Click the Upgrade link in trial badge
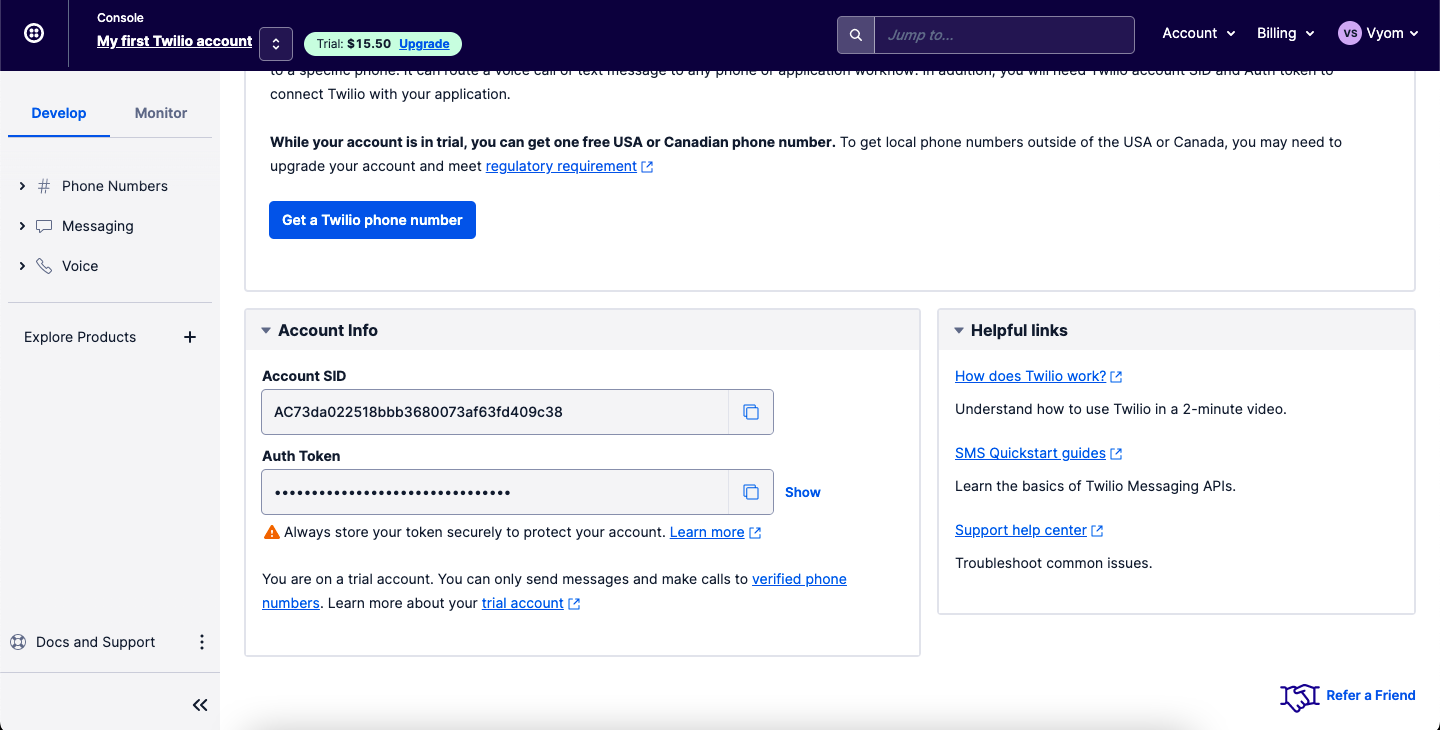1440x730 pixels. point(424,44)
